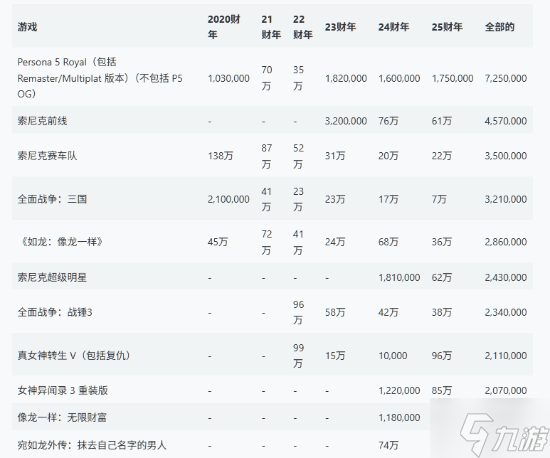Select the 2,860,000 total
This screenshot has width=550, height=458.
(506, 242)
